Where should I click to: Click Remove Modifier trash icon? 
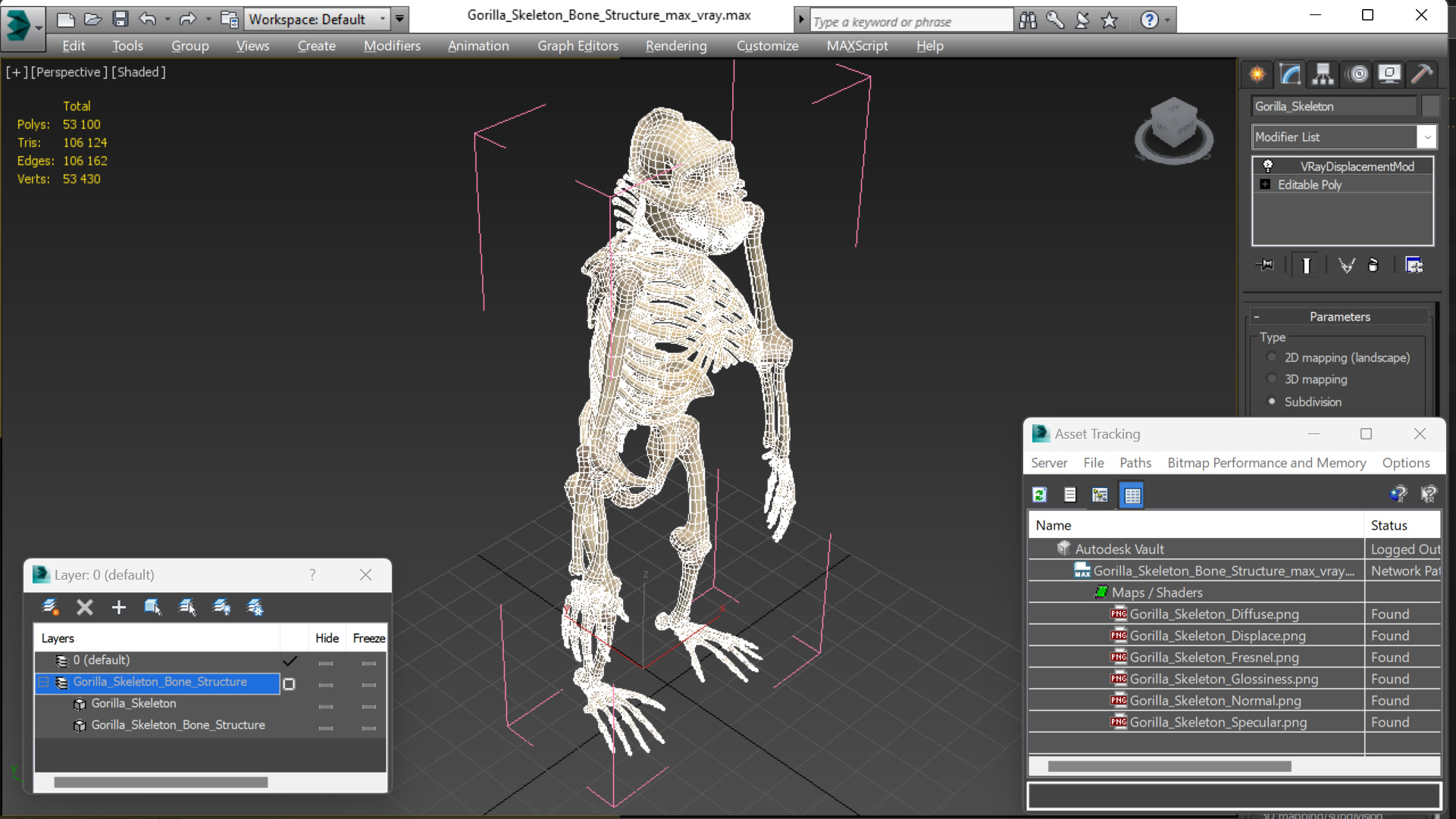click(x=1373, y=265)
